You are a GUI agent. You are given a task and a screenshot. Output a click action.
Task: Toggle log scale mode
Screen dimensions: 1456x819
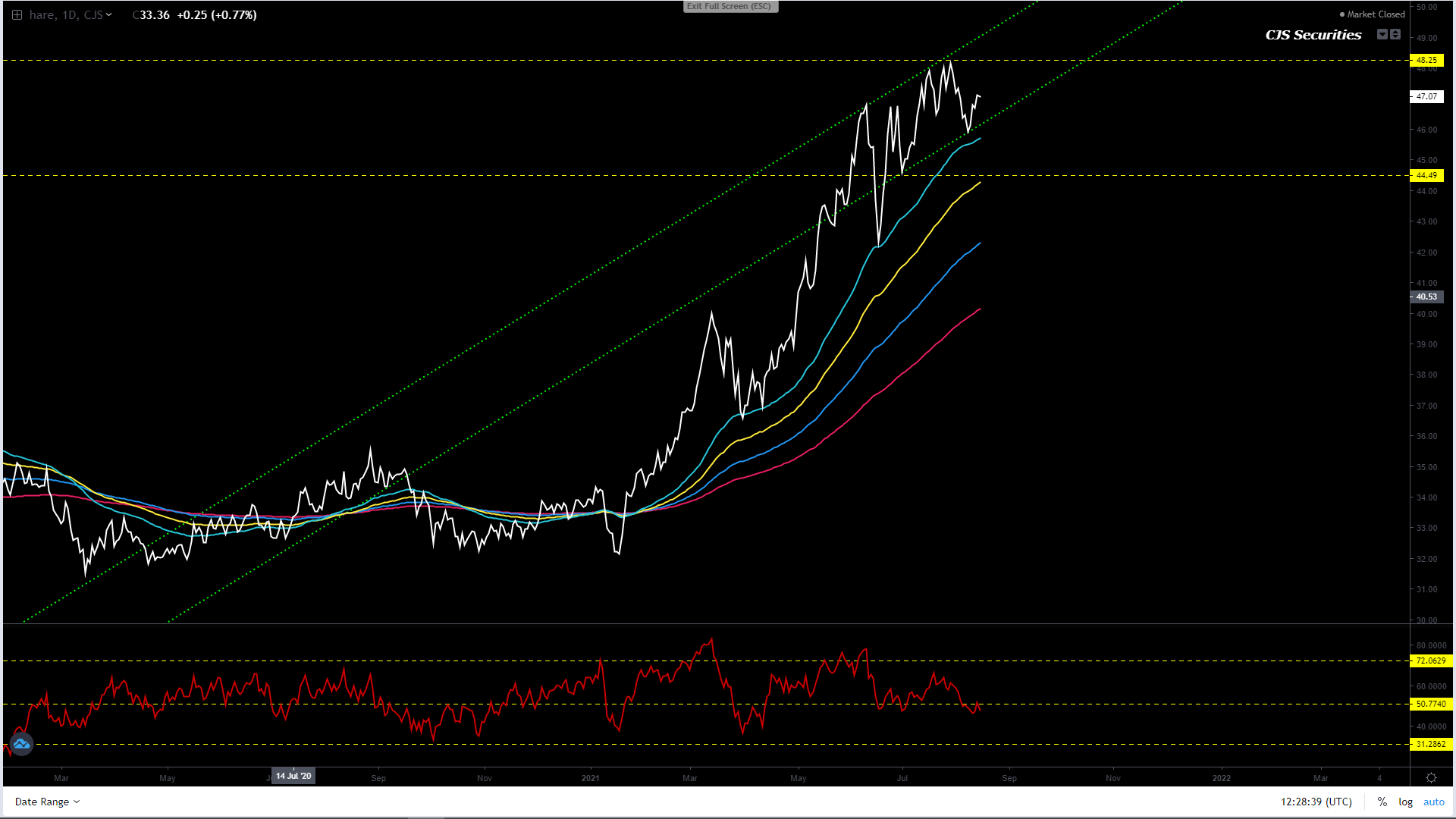pyautogui.click(x=1405, y=802)
